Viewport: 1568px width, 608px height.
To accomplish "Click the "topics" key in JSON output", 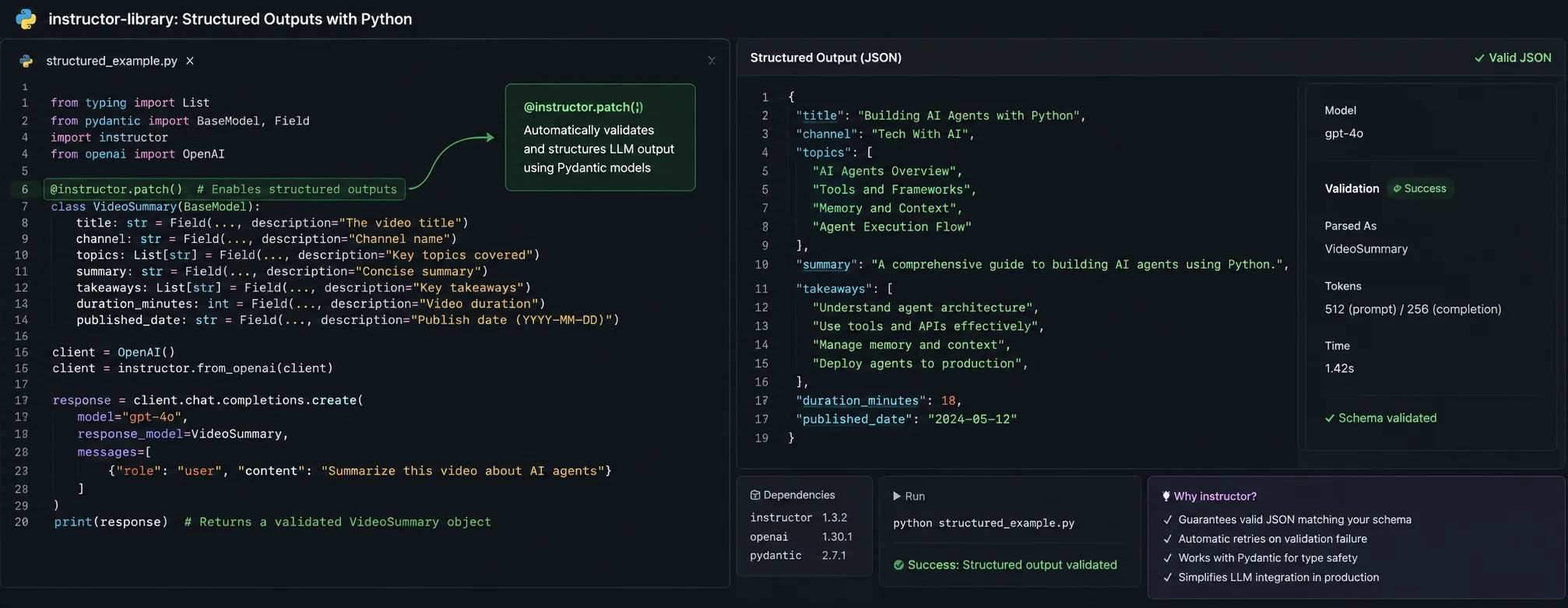I will click(x=824, y=153).
